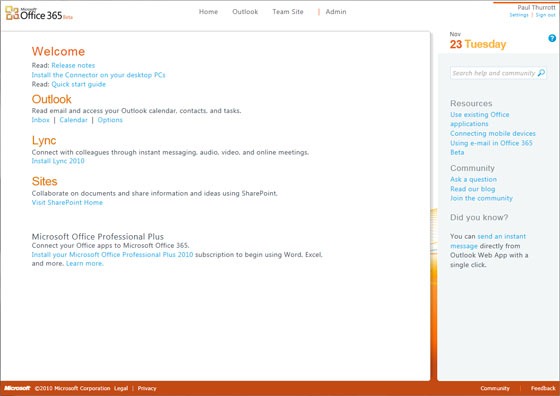Visit SharePoint Home link
This screenshot has width=560, height=396.
pos(67,202)
